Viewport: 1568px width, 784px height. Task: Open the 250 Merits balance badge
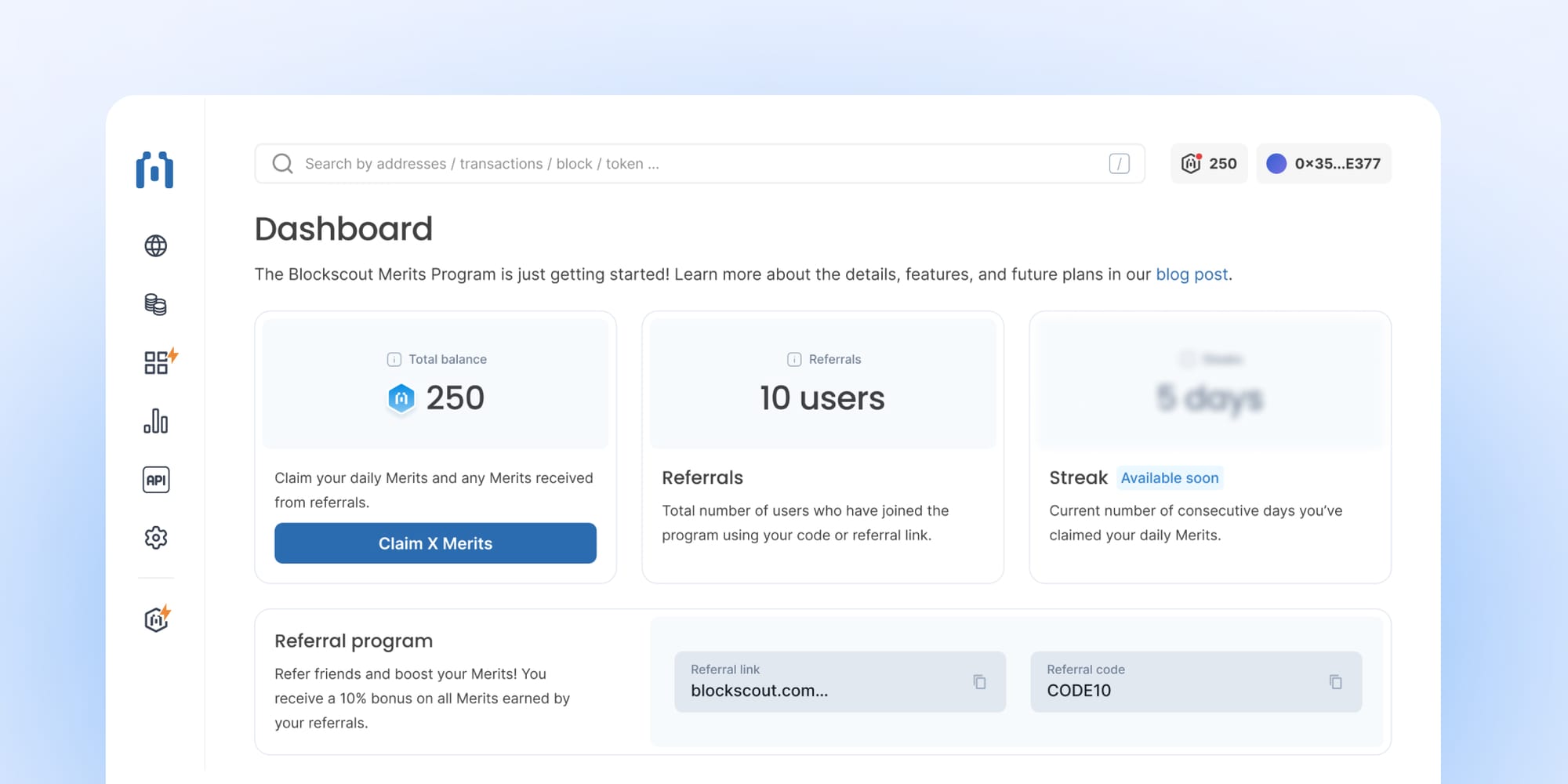[1209, 163]
